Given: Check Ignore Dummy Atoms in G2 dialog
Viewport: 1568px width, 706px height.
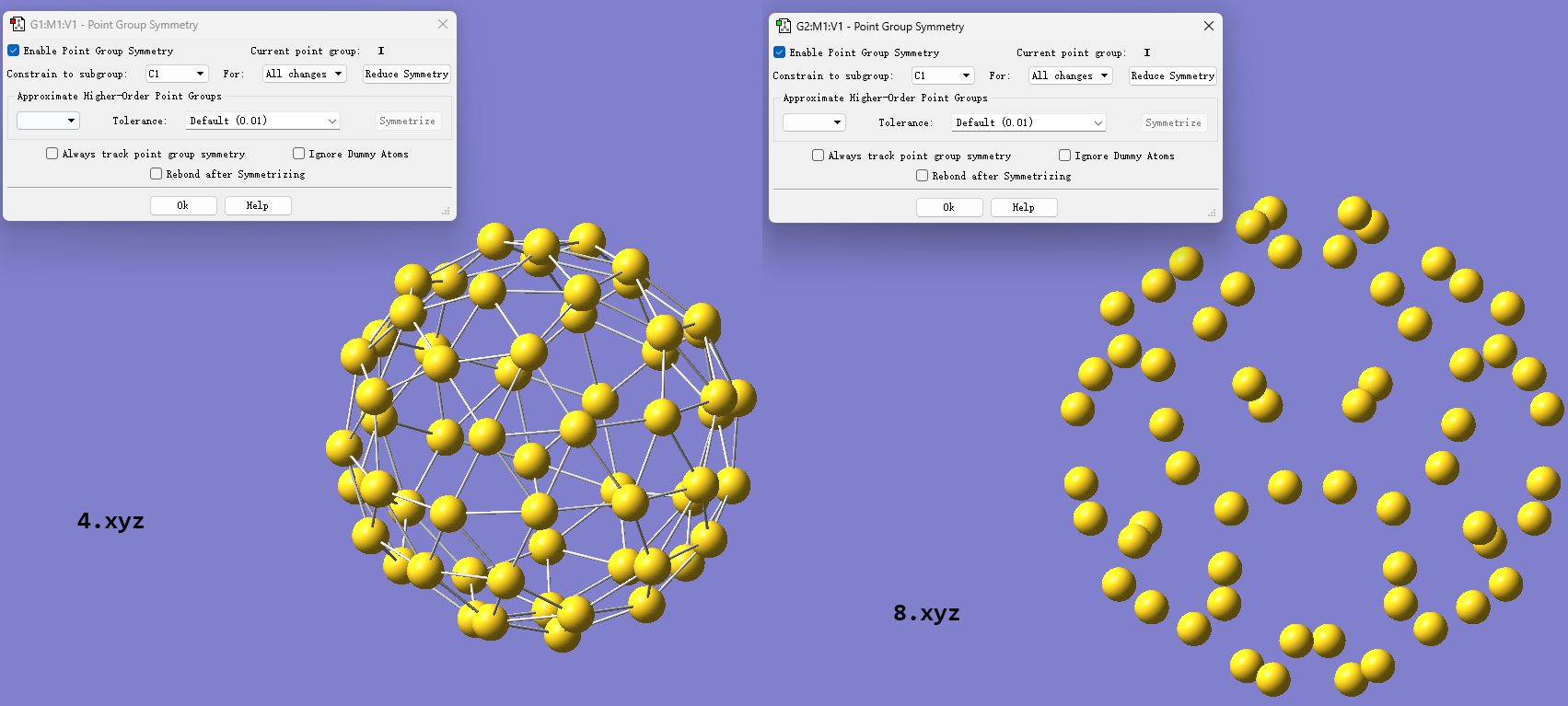Looking at the screenshot, I should coord(1065,156).
